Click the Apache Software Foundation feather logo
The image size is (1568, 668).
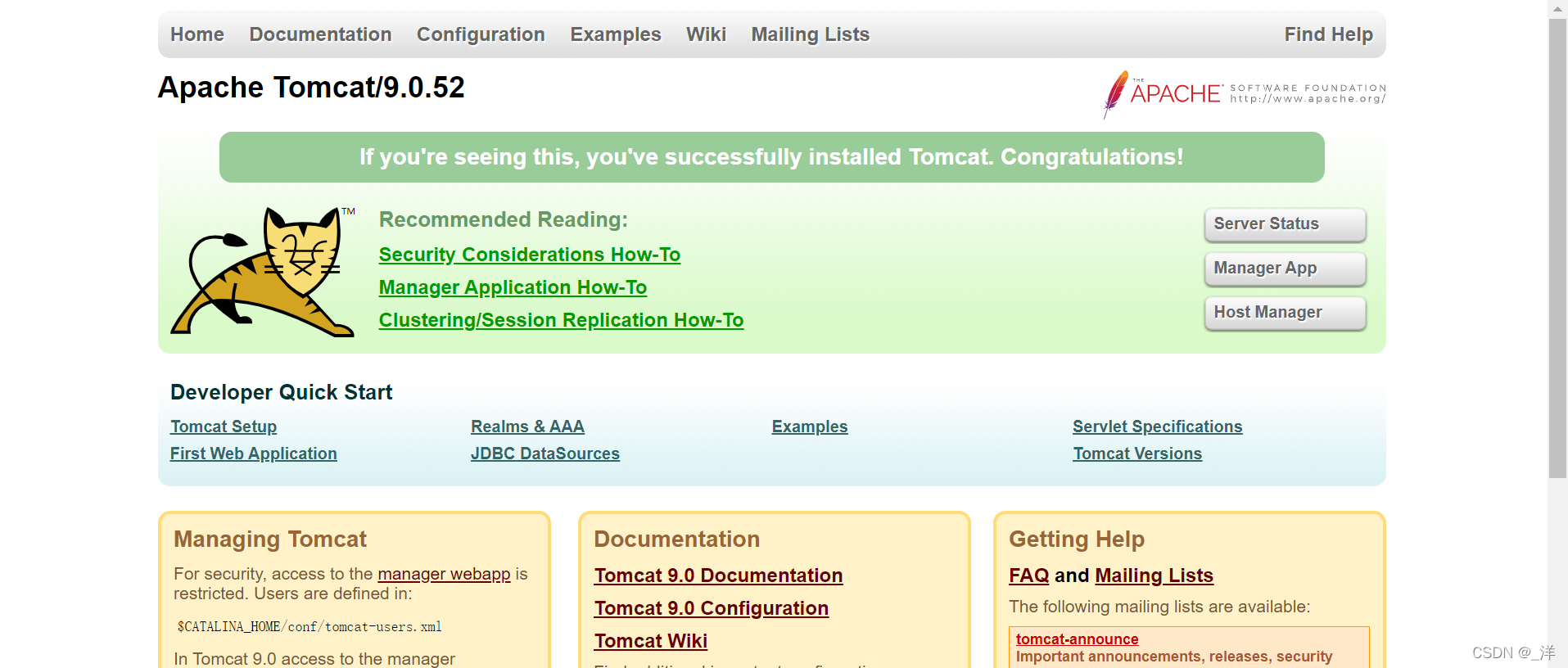1244,94
